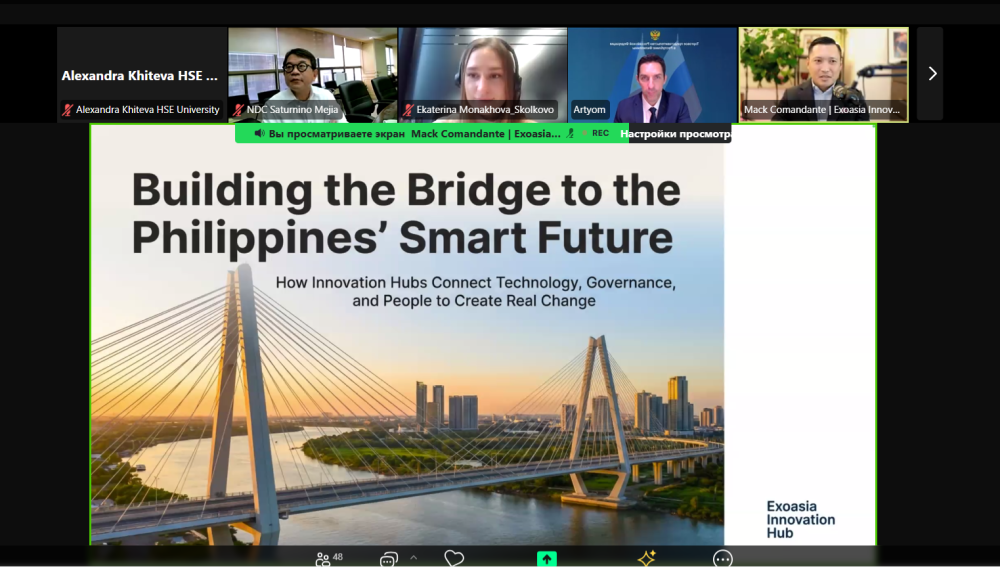Select NDC Saturnino Mejia video tile
This screenshot has height=567, width=1000.
pyautogui.click(x=312, y=70)
